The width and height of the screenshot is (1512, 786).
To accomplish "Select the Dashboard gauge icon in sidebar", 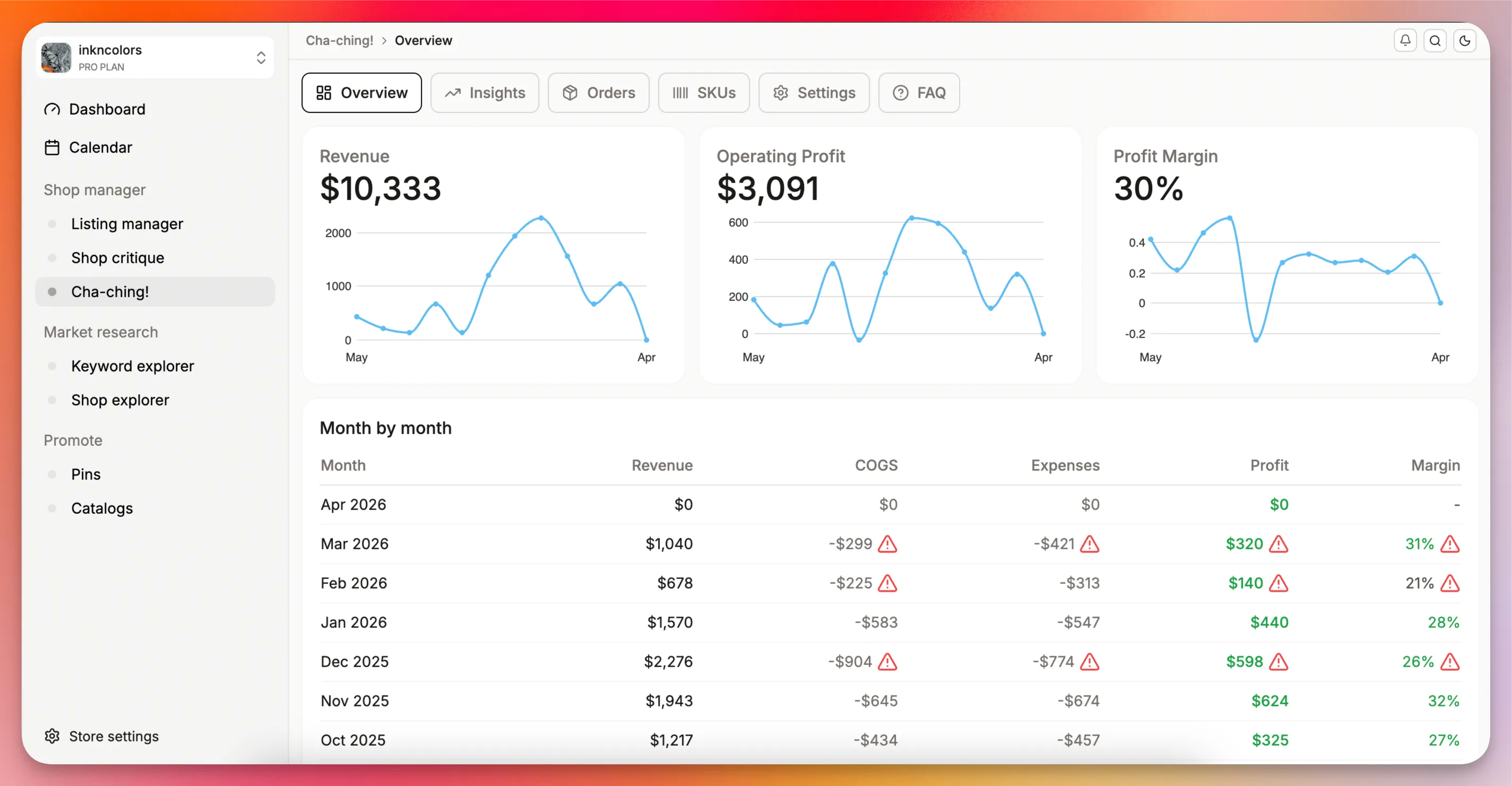I will 52,109.
